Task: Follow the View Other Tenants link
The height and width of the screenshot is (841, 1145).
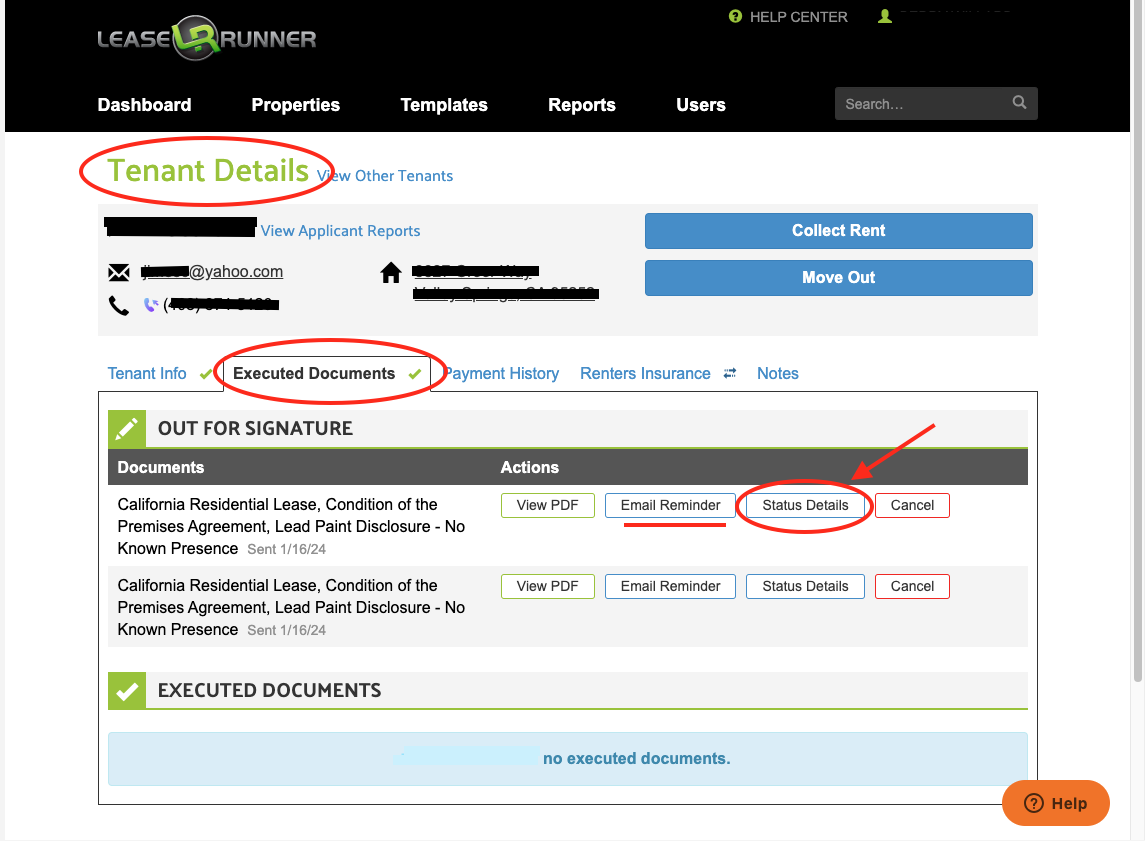Action: point(385,176)
